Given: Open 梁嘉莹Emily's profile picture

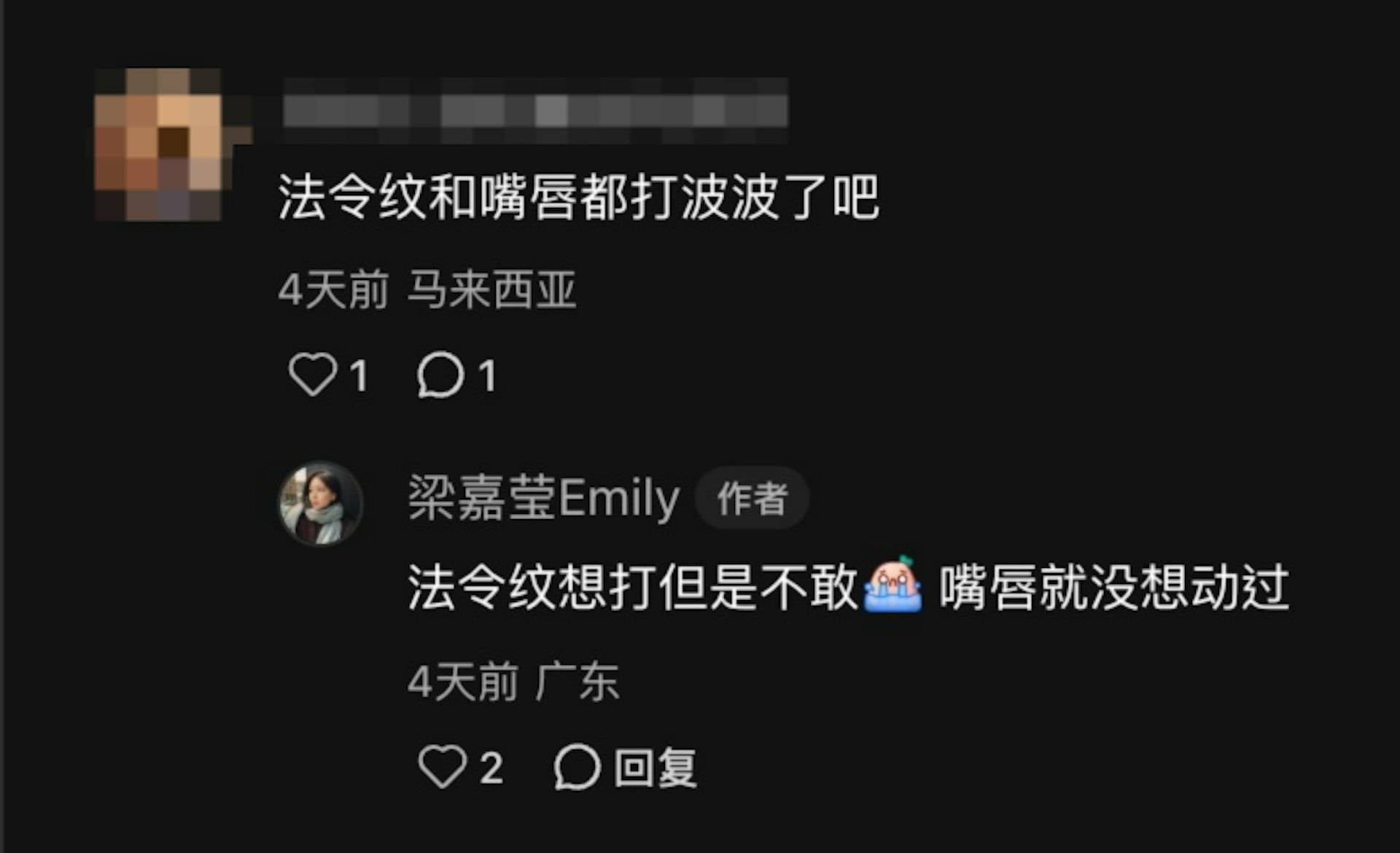Looking at the screenshot, I should pos(321,503).
